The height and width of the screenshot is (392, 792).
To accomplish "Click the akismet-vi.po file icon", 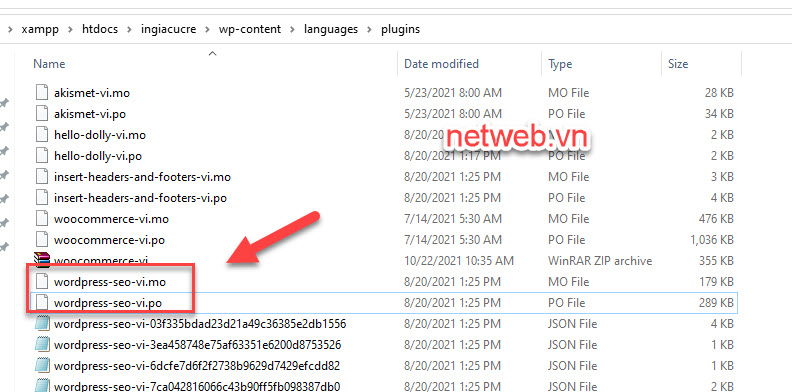I will click(x=42, y=114).
